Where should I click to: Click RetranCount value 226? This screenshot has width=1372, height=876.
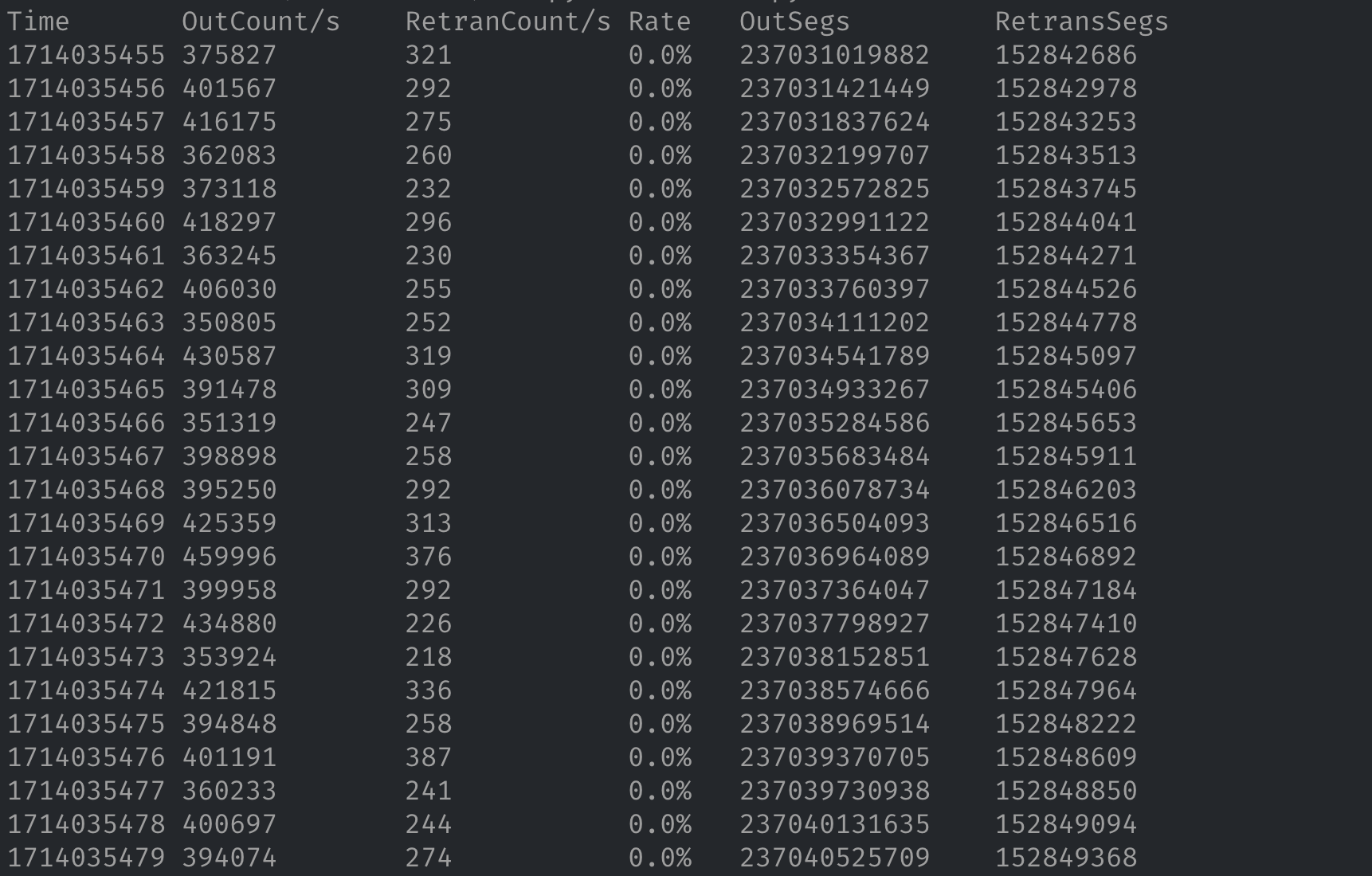(429, 624)
